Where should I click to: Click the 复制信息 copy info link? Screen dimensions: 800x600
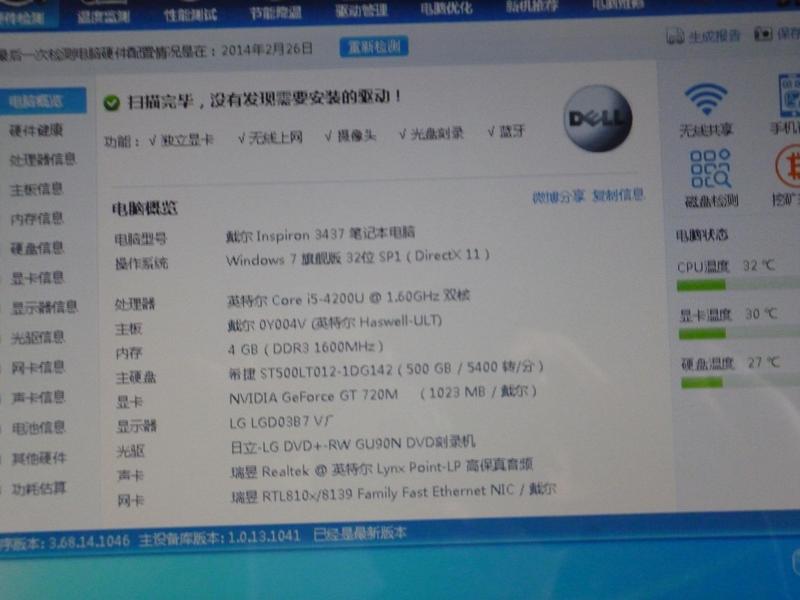tap(618, 196)
